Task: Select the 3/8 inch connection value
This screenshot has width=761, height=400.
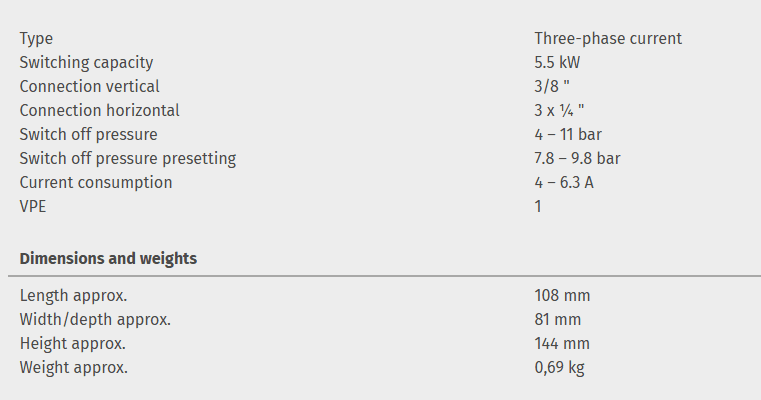Action: [552, 87]
